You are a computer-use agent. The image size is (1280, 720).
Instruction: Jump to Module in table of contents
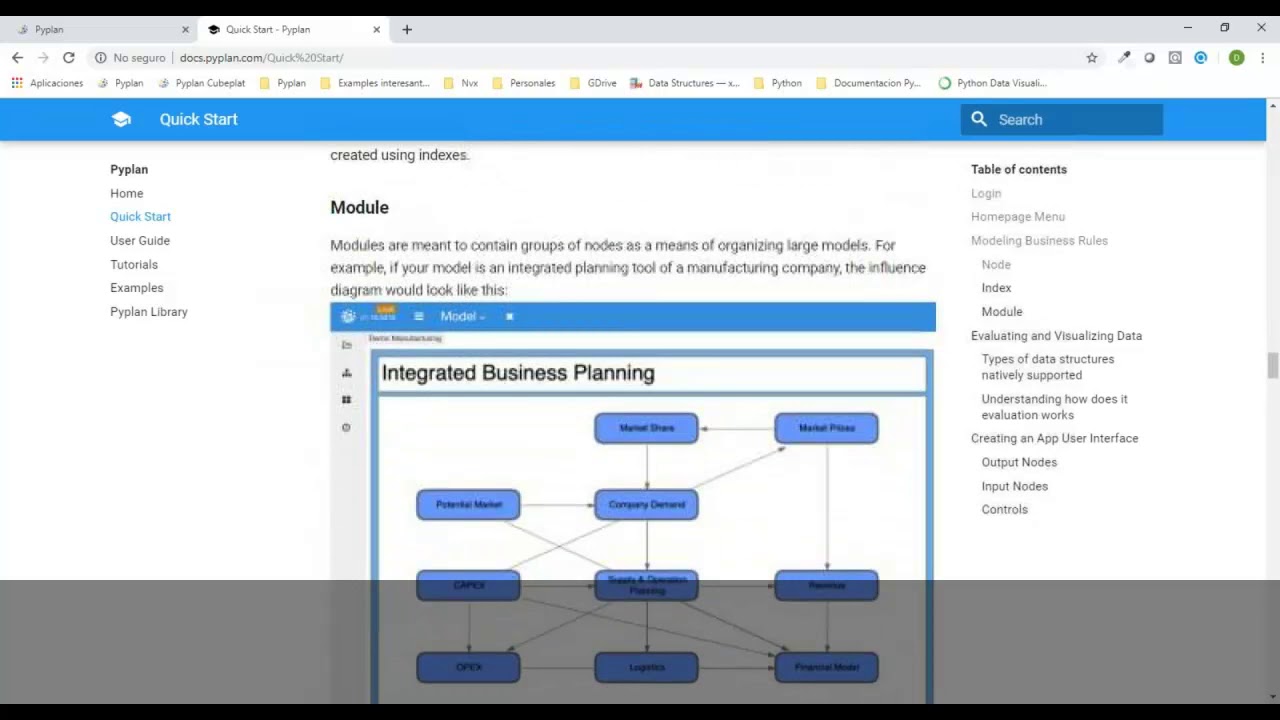1002,311
